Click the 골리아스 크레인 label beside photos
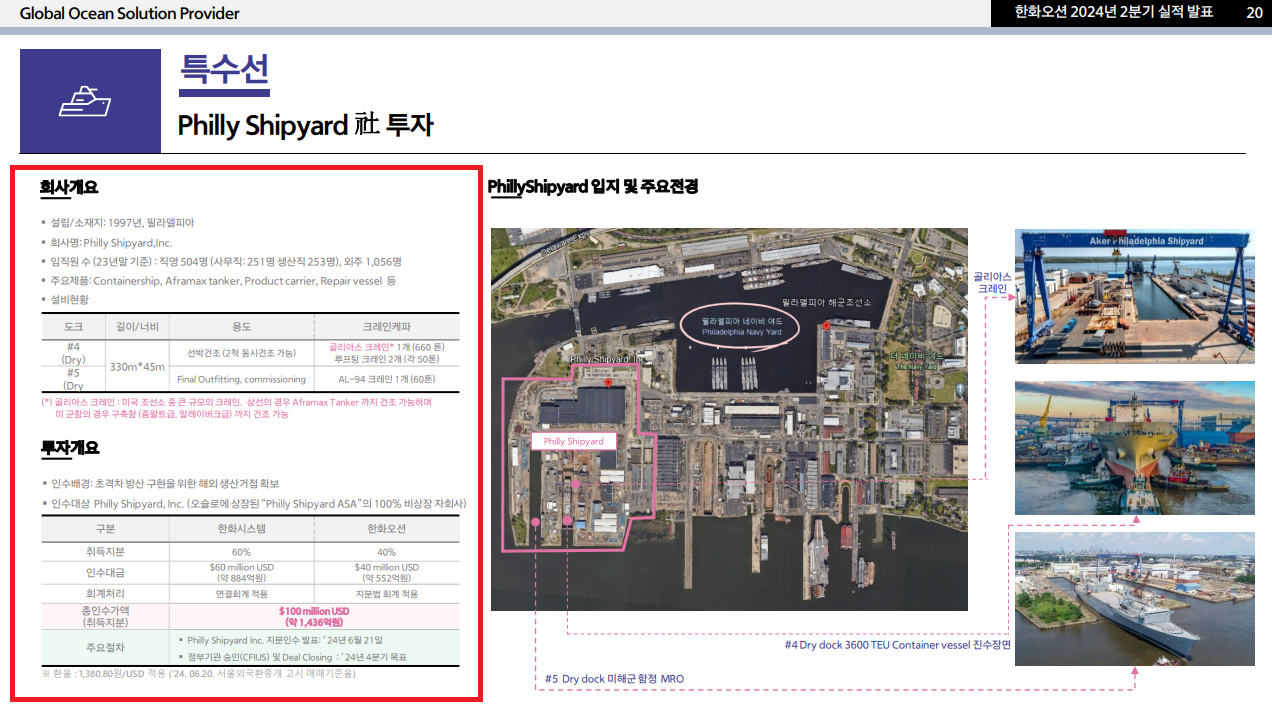 [992, 282]
